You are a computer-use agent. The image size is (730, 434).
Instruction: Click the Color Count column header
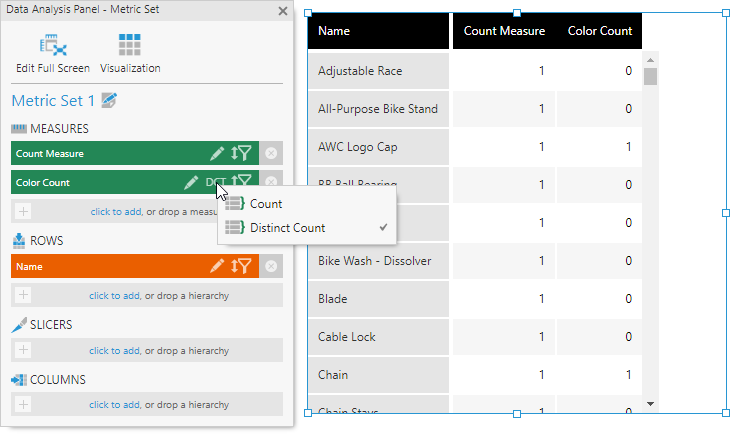[x=600, y=31]
